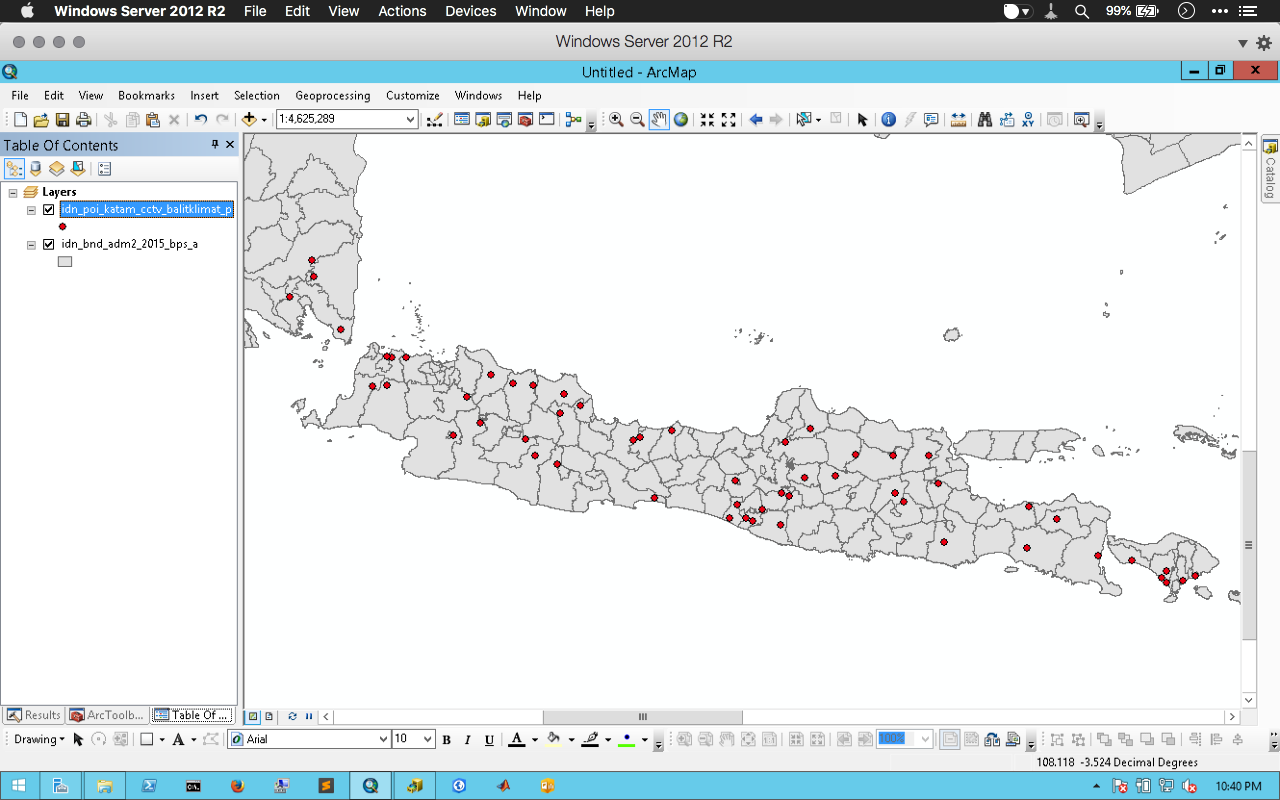Click the Full Extent globe icon
Viewport: 1280px width, 800px height.
tap(681, 120)
